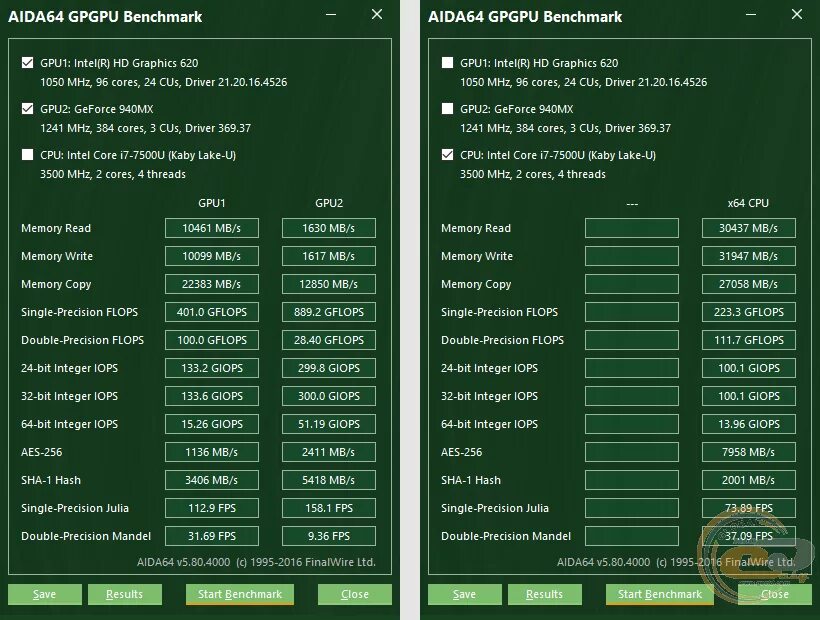Screen dimensions: 820x620
Task: Close left AIDA64 window via X icon
Action: (377, 15)
